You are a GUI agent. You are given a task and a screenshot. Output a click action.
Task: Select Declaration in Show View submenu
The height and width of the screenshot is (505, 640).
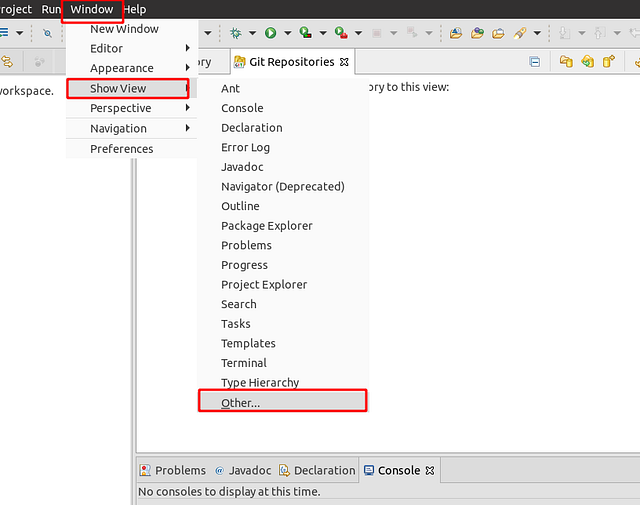283,128
